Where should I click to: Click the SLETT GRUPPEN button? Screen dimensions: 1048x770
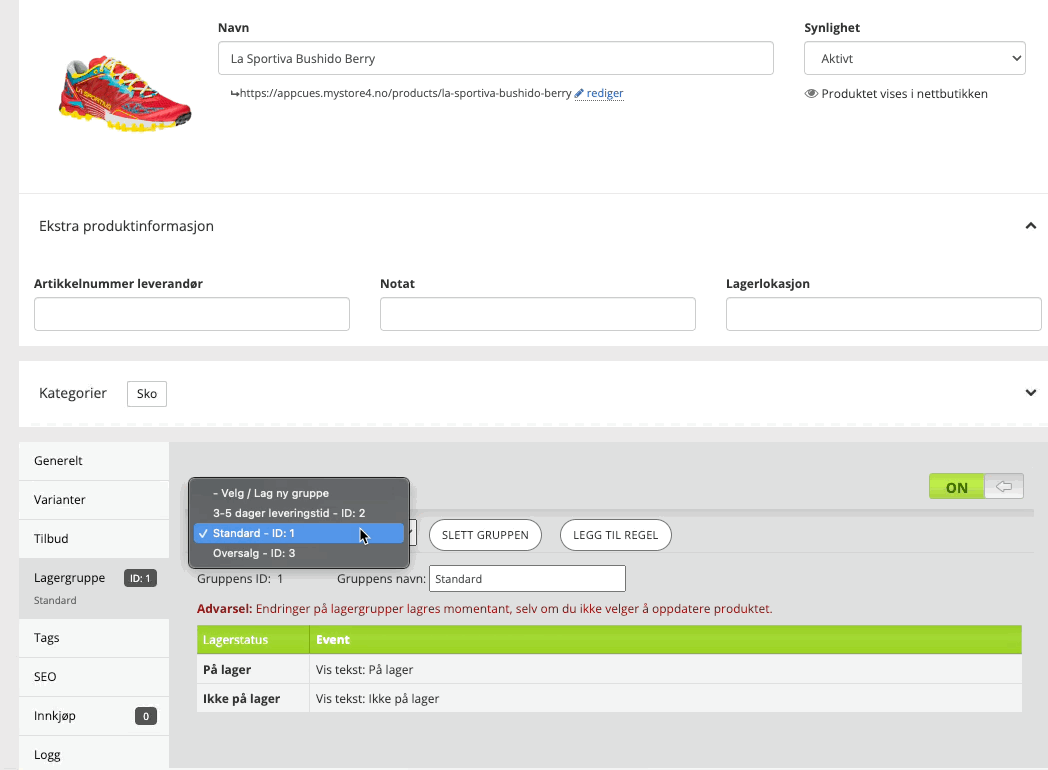click(x=485, y=535)
